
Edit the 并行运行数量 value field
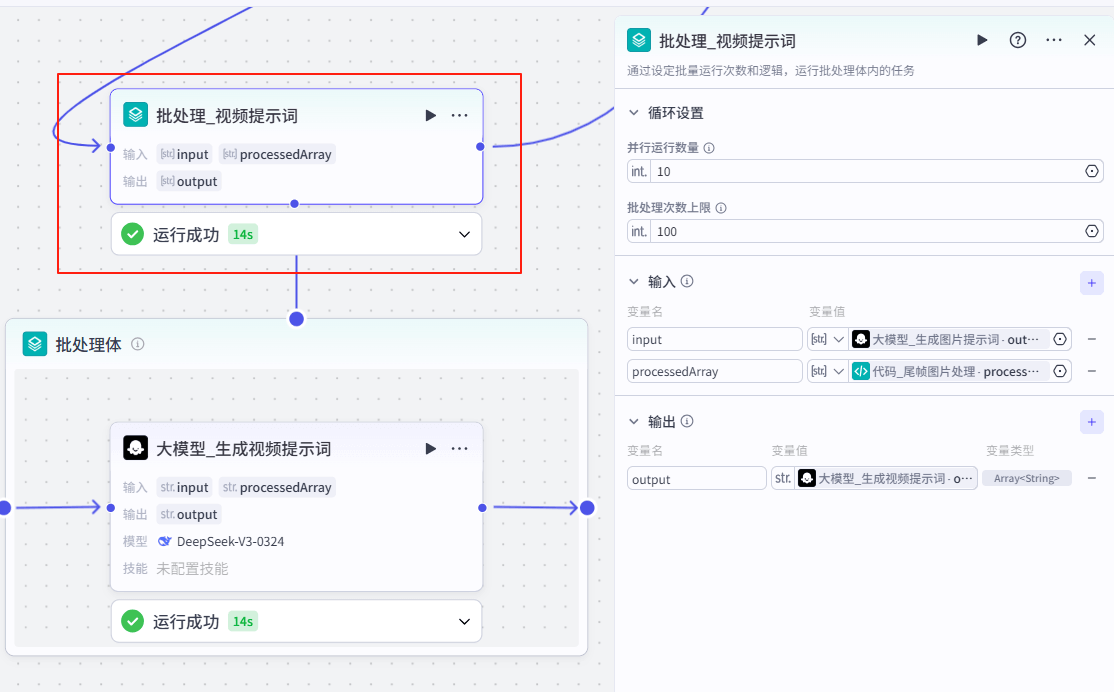pos(865,172)
